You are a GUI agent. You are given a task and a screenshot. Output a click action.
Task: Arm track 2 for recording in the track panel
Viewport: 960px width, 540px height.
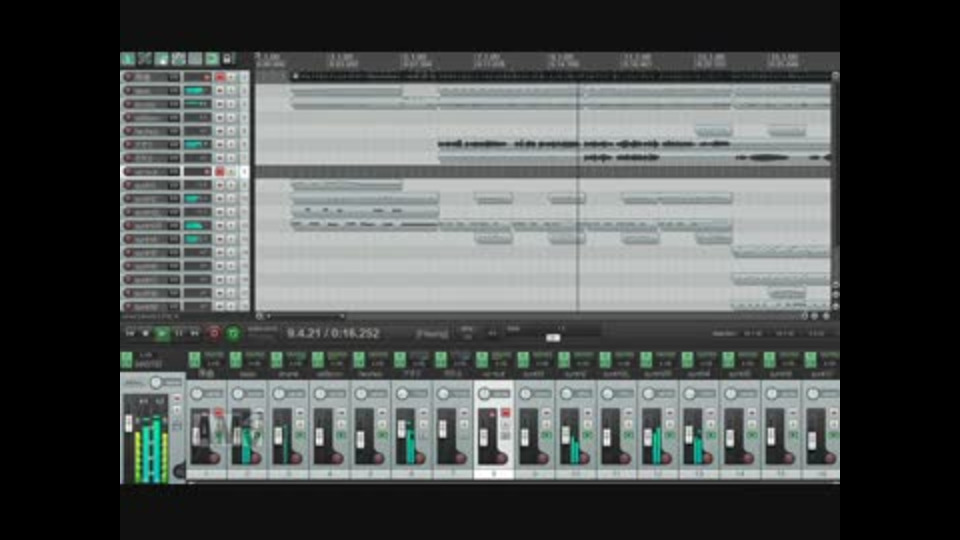tap(129, 91)
